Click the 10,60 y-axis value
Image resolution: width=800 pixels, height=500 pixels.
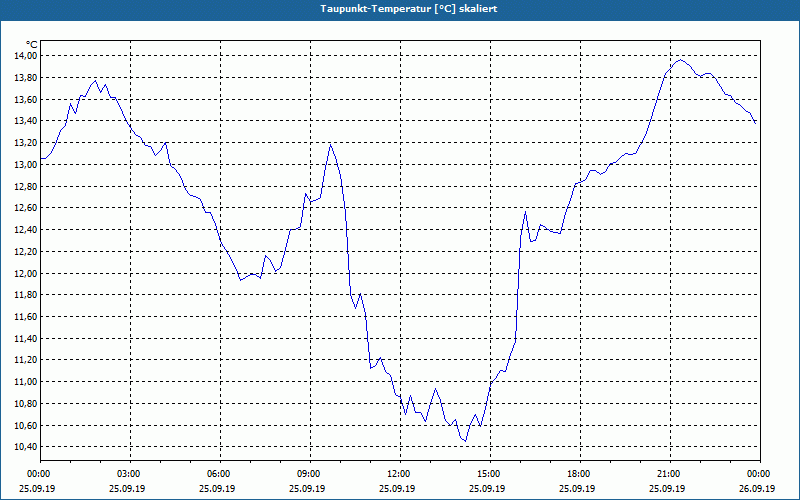click(27, 425)
